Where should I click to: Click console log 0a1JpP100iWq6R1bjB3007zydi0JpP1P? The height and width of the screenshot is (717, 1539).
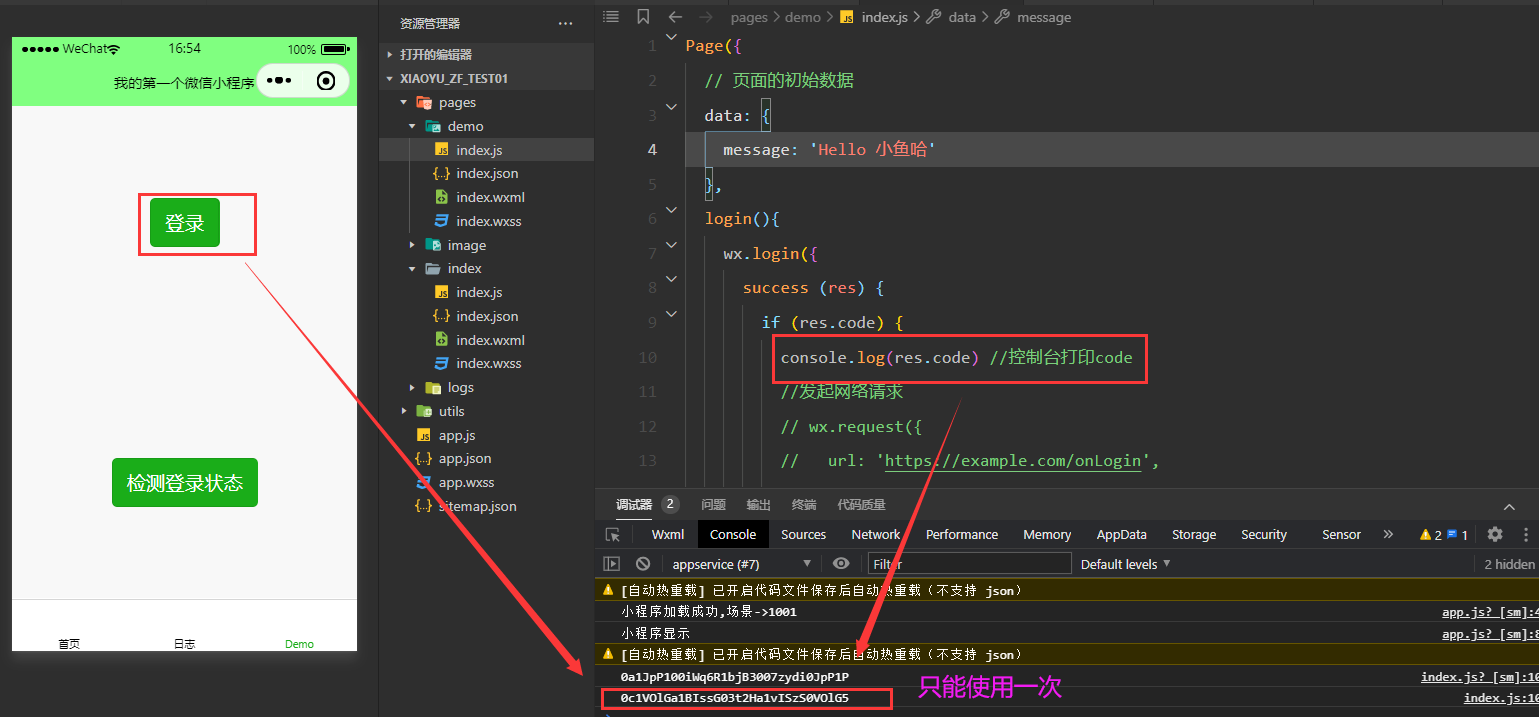coord(734,677)
